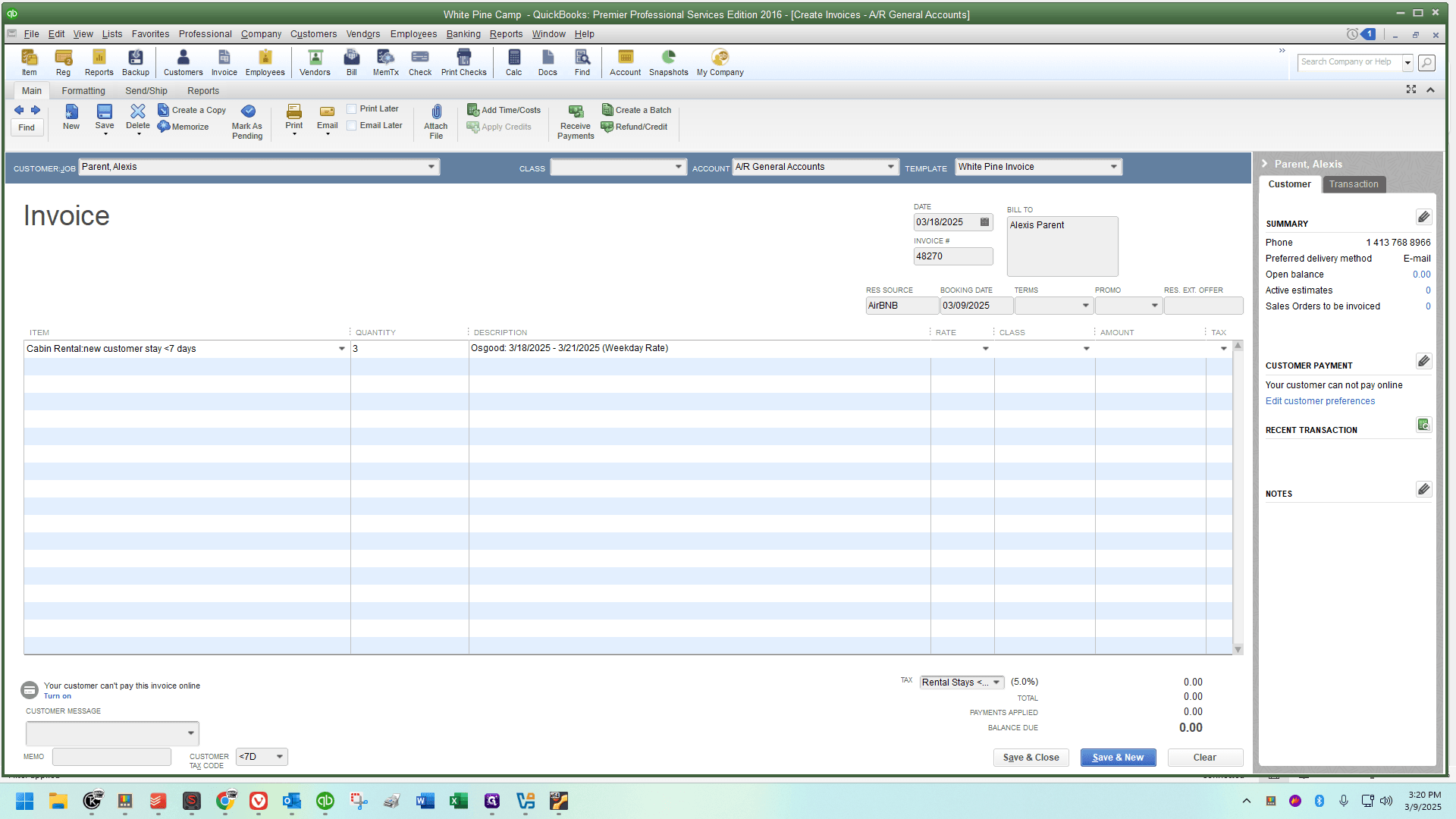Open the Reg register icon

point(63,62)
